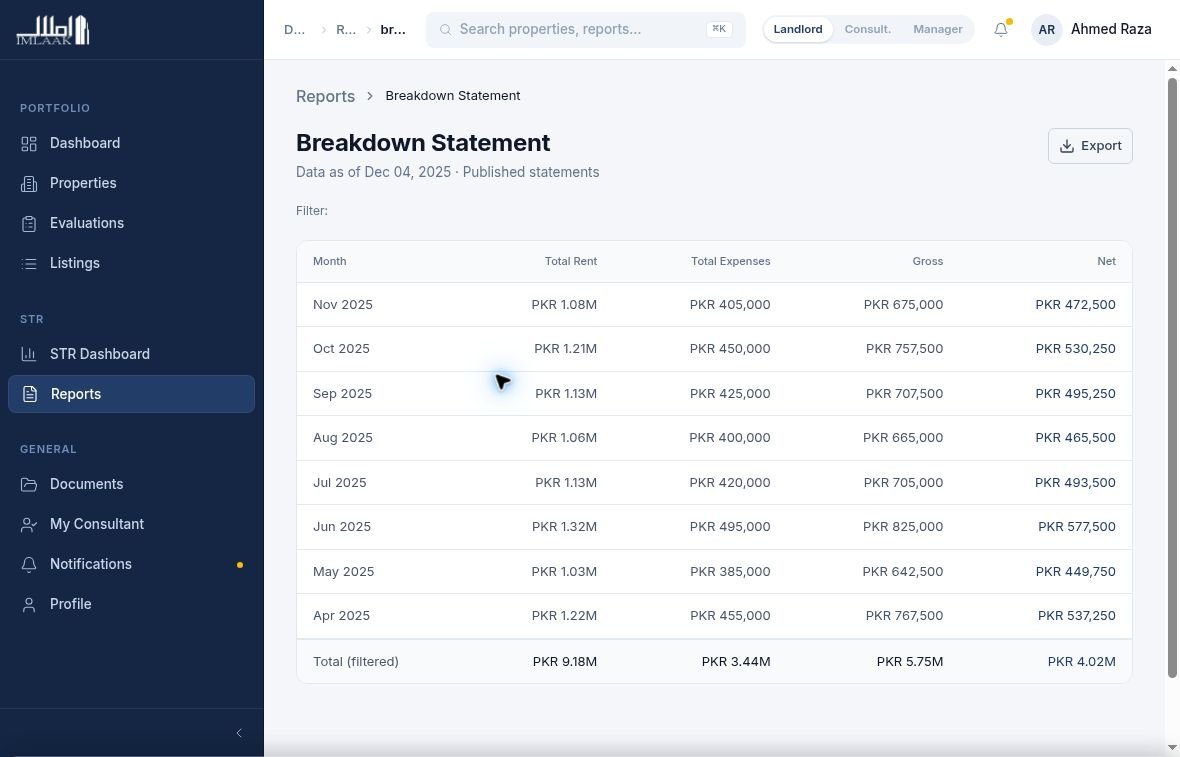
Task: Switch to the Manager role
Action: tap(938, 29)
